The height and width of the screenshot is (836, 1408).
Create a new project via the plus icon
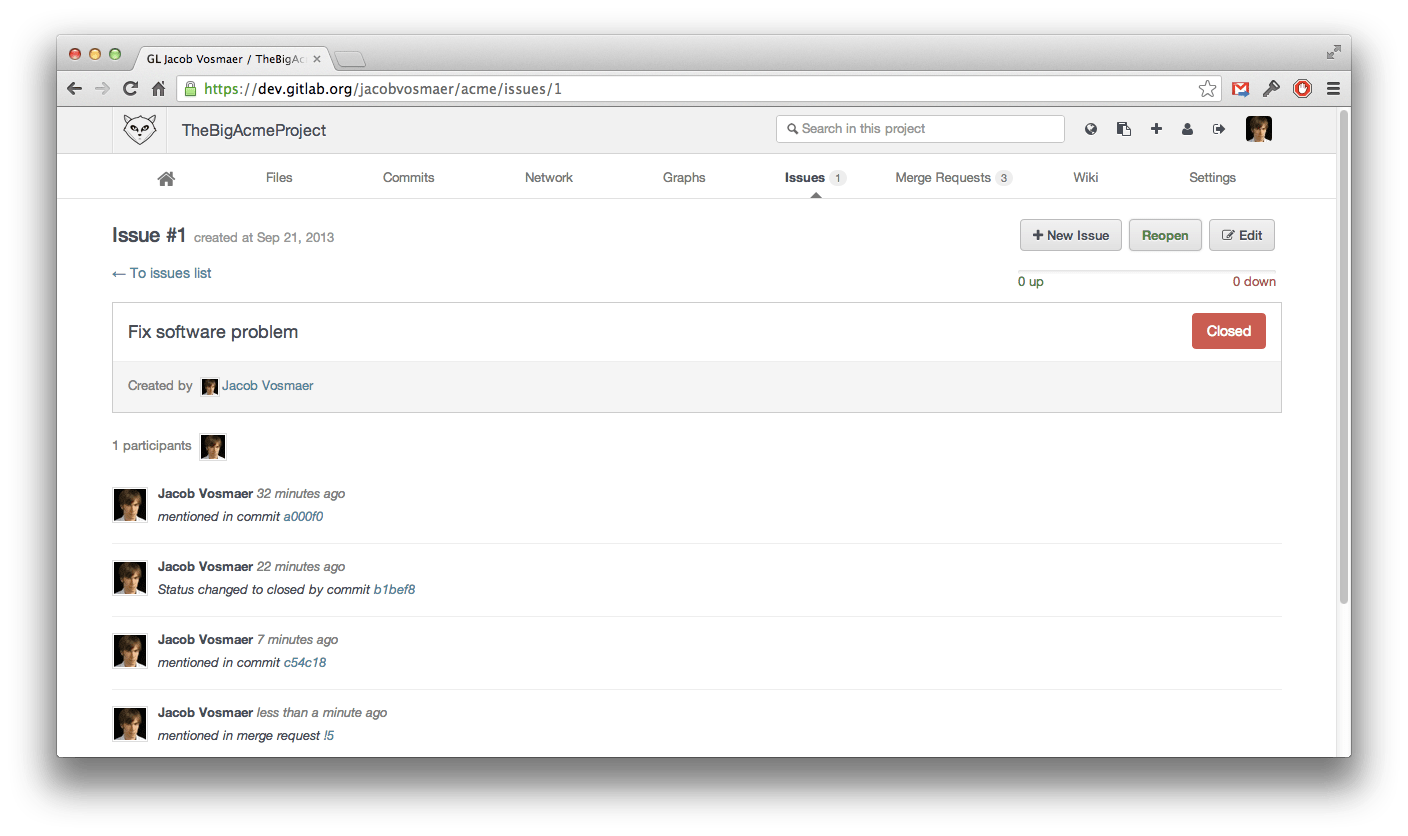click(1156, 128)
